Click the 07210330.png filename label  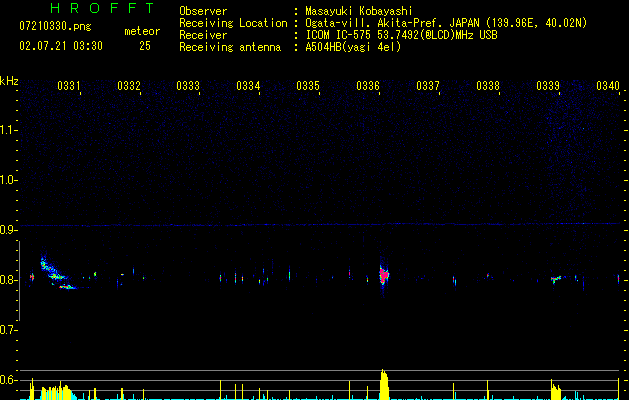click(55, 26)
